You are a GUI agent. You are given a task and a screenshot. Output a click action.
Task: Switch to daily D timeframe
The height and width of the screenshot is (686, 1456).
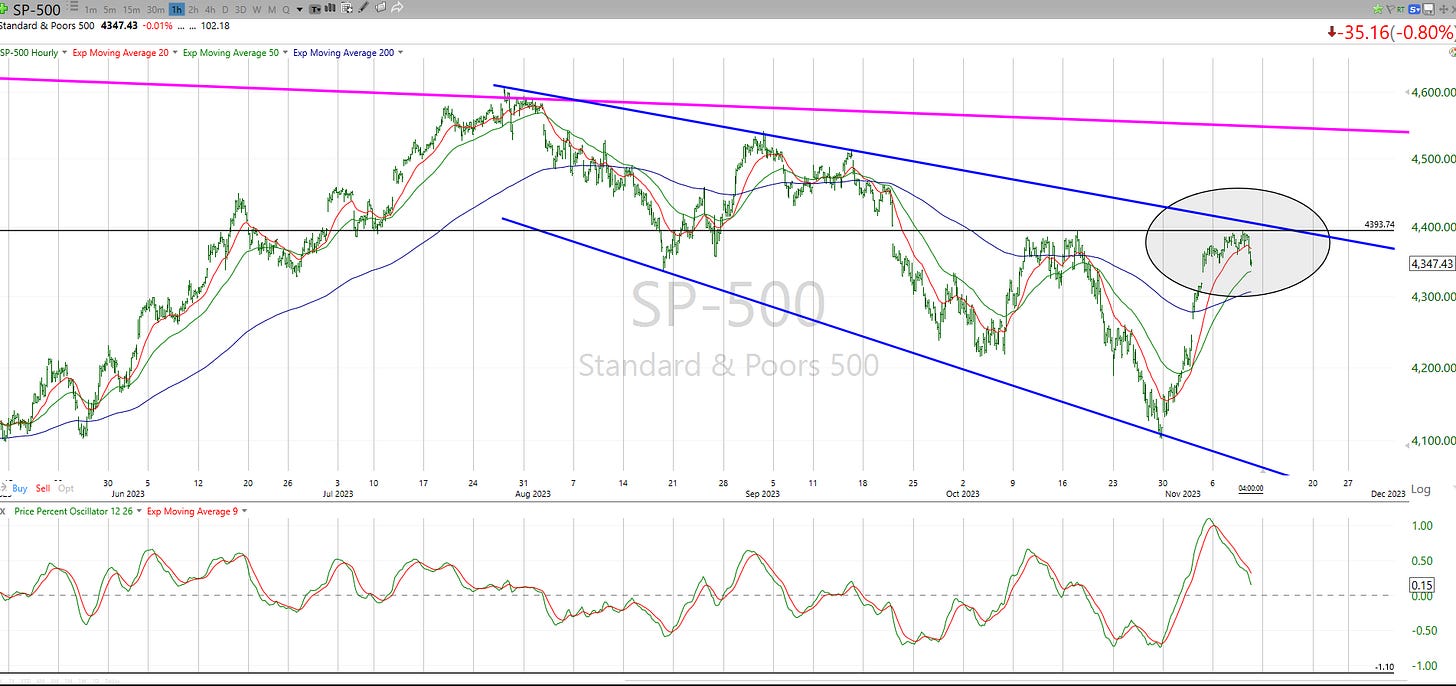click(225, 10)
